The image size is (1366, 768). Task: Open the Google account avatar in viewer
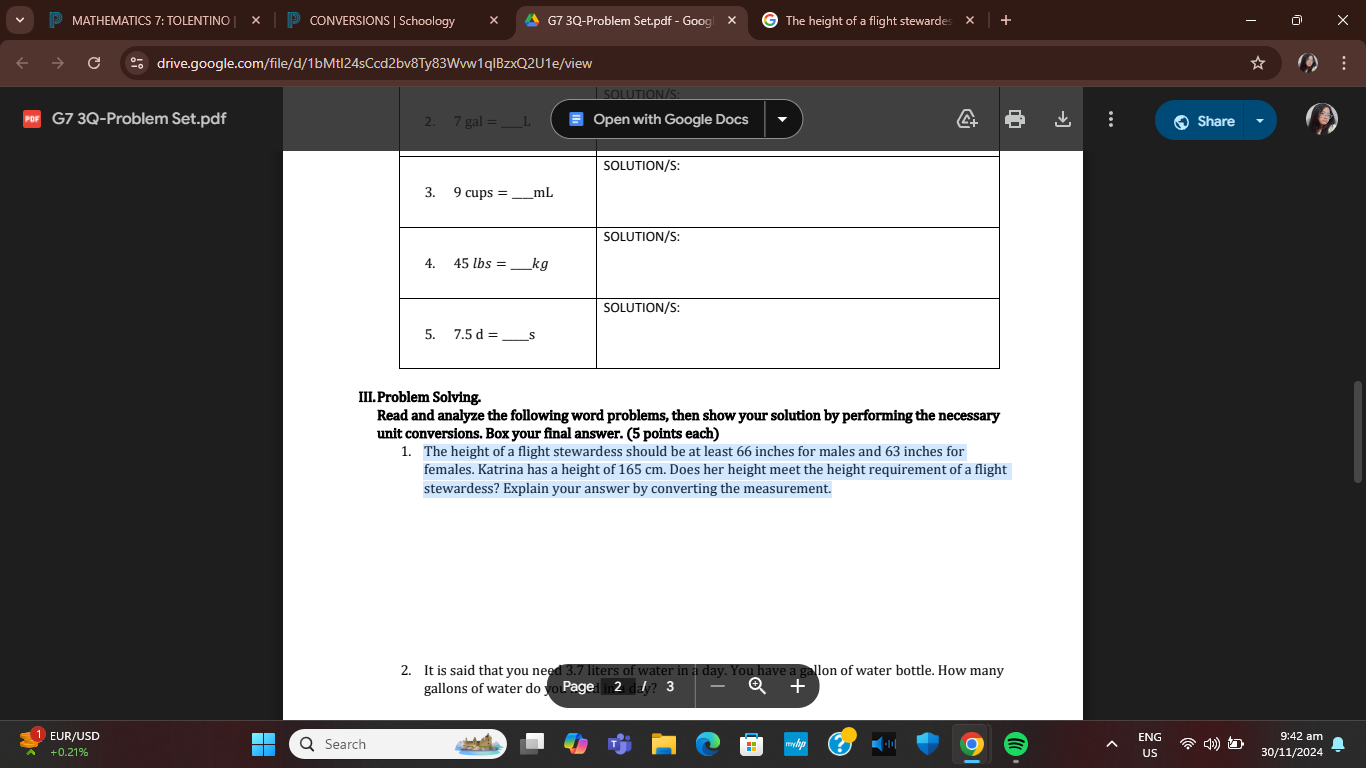1322,120
